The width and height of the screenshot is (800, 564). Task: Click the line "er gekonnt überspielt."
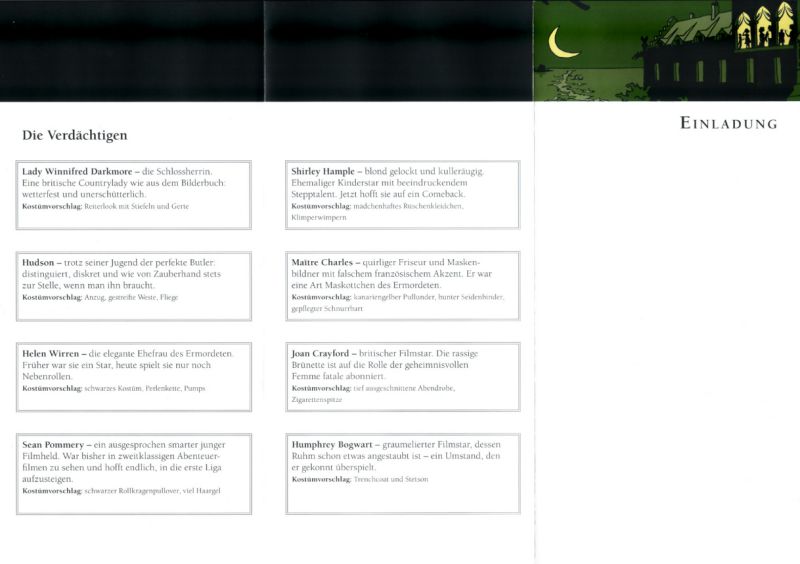[334, 467]
